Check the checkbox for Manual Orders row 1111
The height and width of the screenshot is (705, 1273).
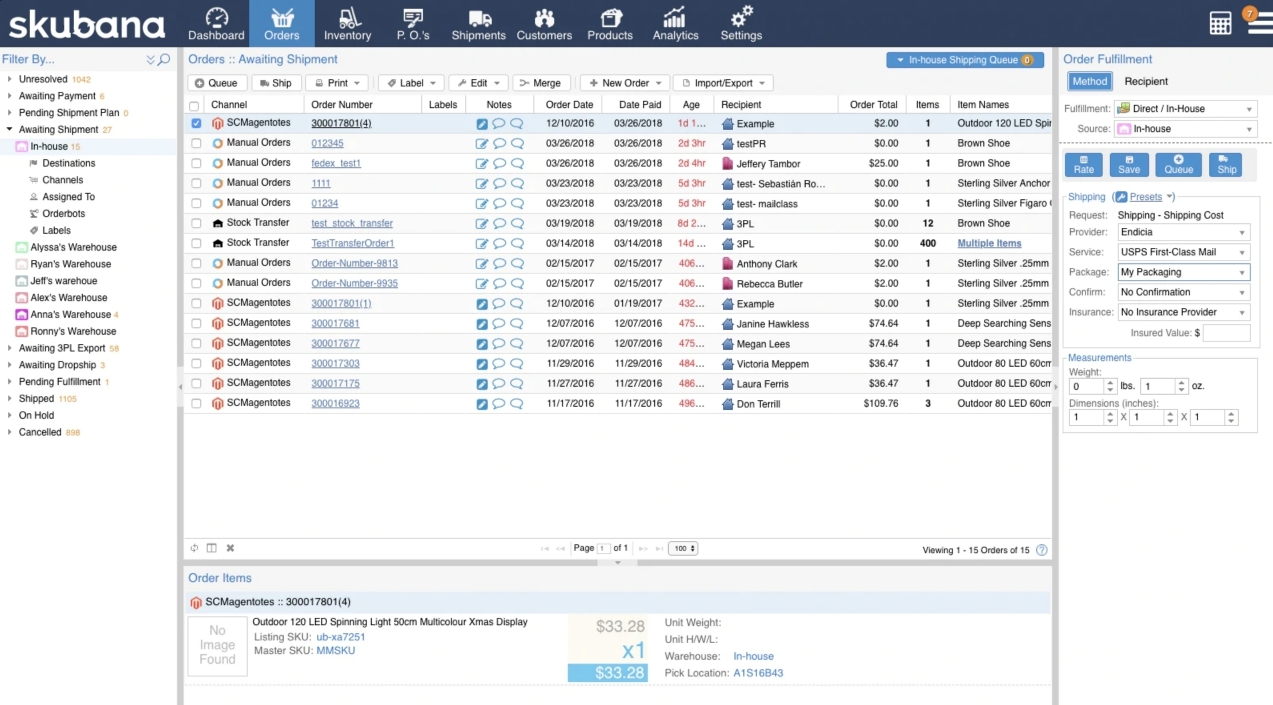click(196, 183)
